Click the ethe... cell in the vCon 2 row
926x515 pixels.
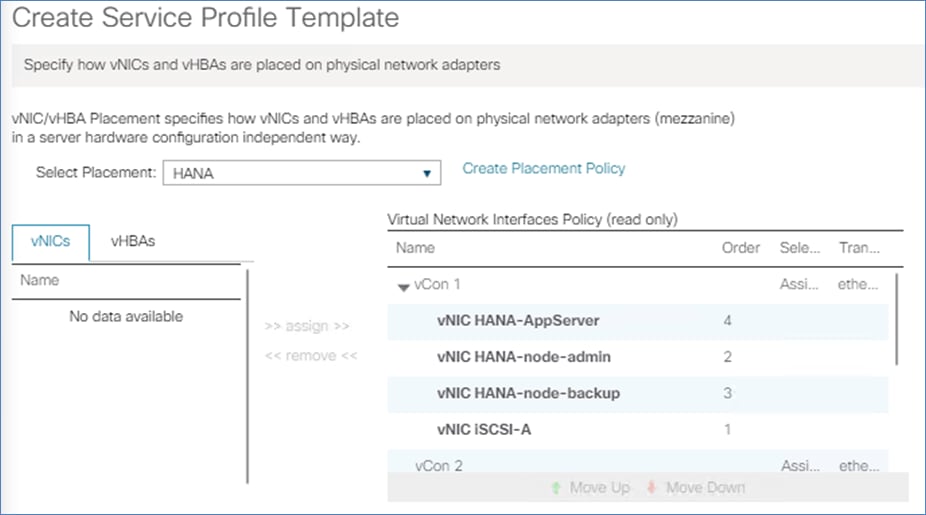coord(859,466)
